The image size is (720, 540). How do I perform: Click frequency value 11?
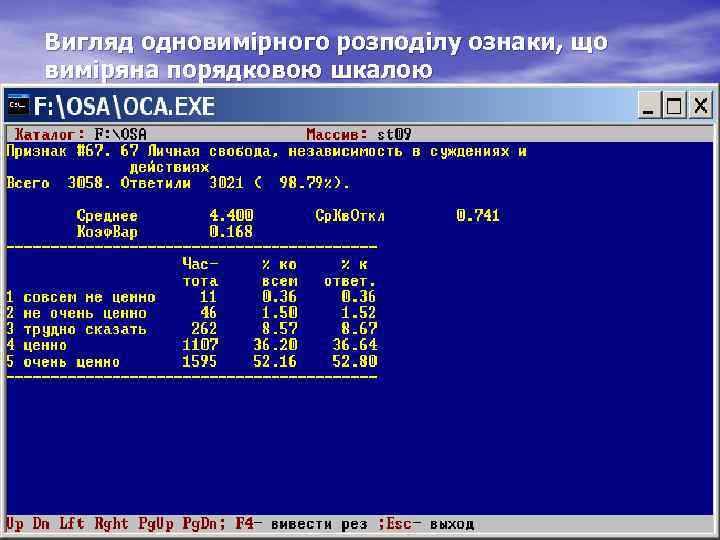coord(208,297)
